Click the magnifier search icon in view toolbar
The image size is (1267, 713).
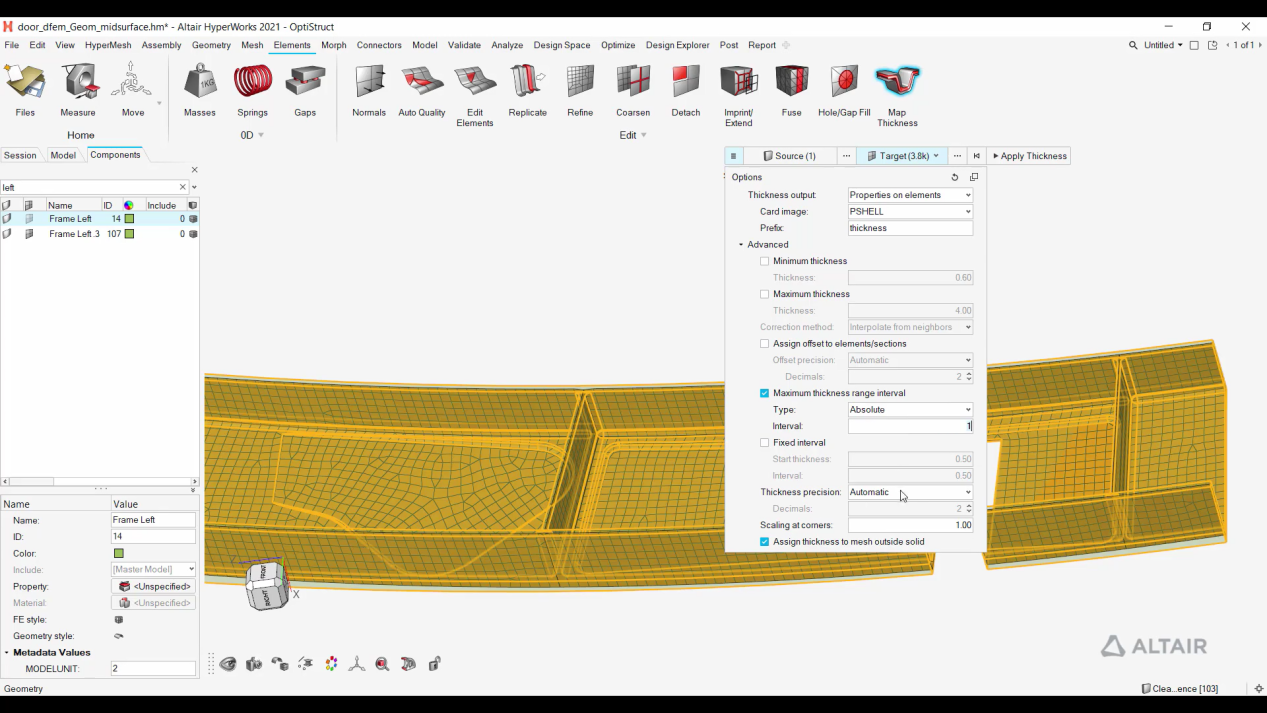(382, 664)
